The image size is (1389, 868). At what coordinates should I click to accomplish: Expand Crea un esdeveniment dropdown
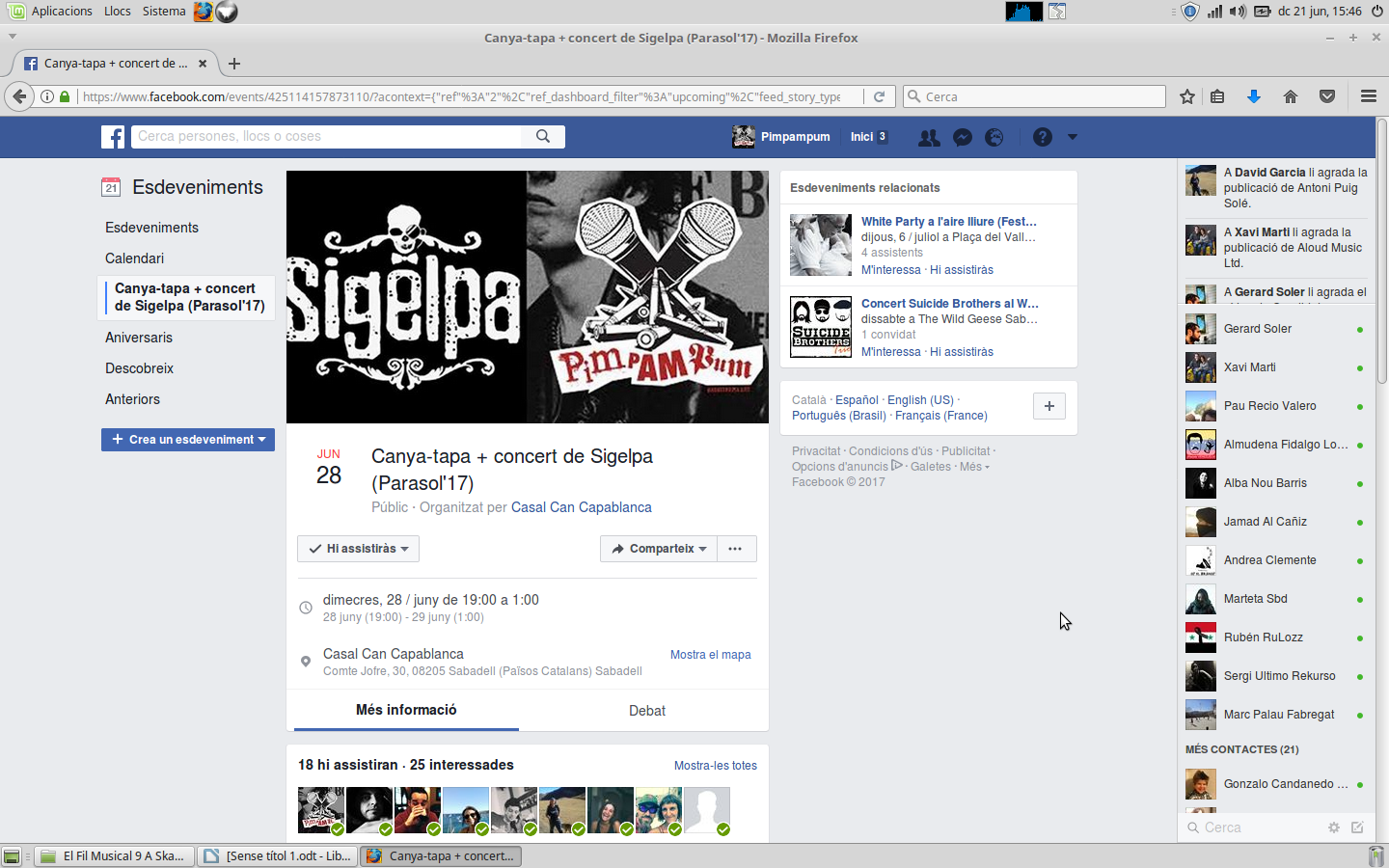[188, 440]
